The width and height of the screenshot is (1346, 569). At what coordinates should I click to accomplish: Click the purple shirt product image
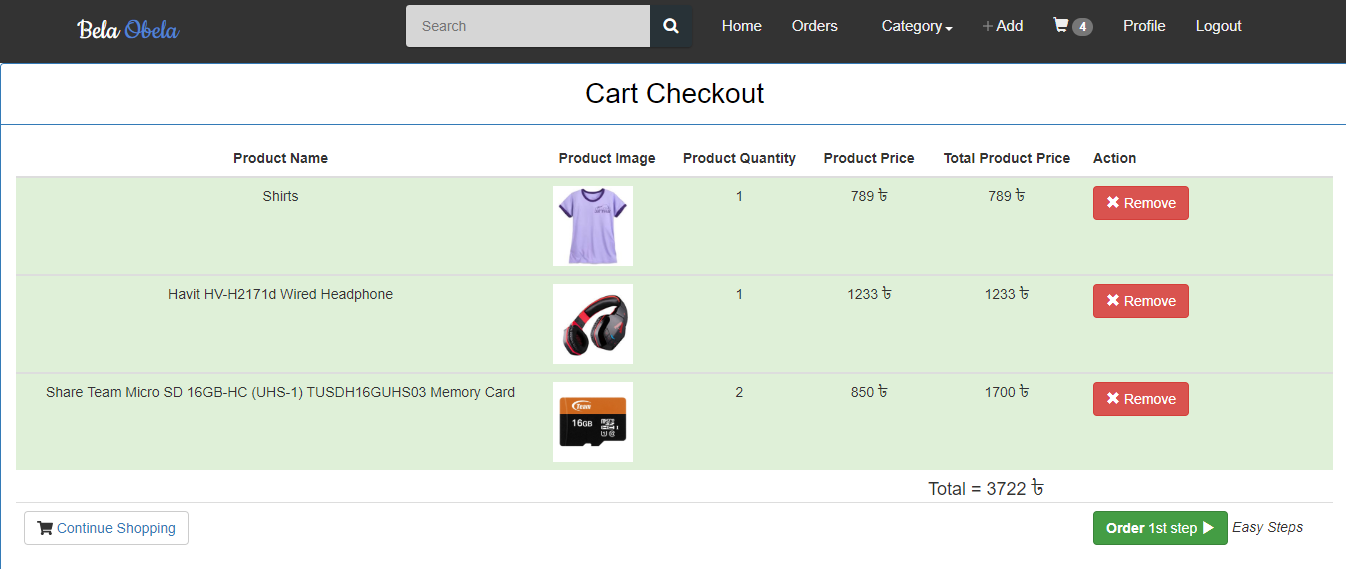pos(593,226)
